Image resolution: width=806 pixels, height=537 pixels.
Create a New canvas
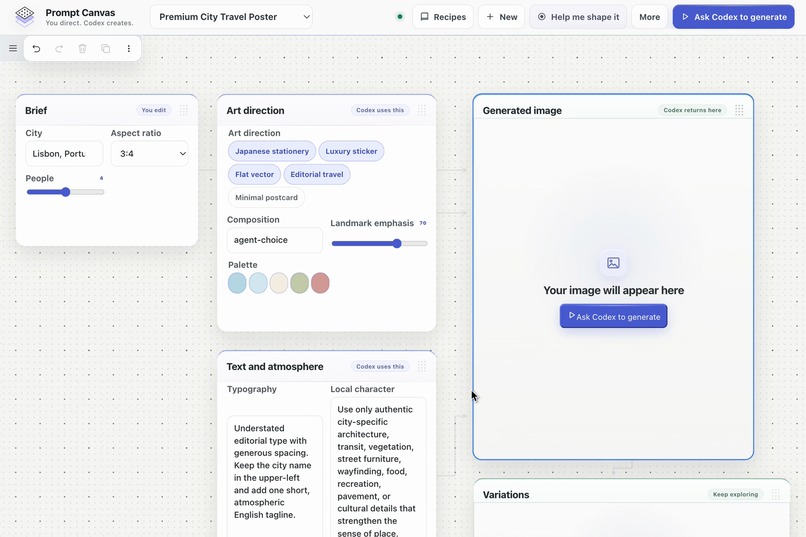(x=501, y=17)
